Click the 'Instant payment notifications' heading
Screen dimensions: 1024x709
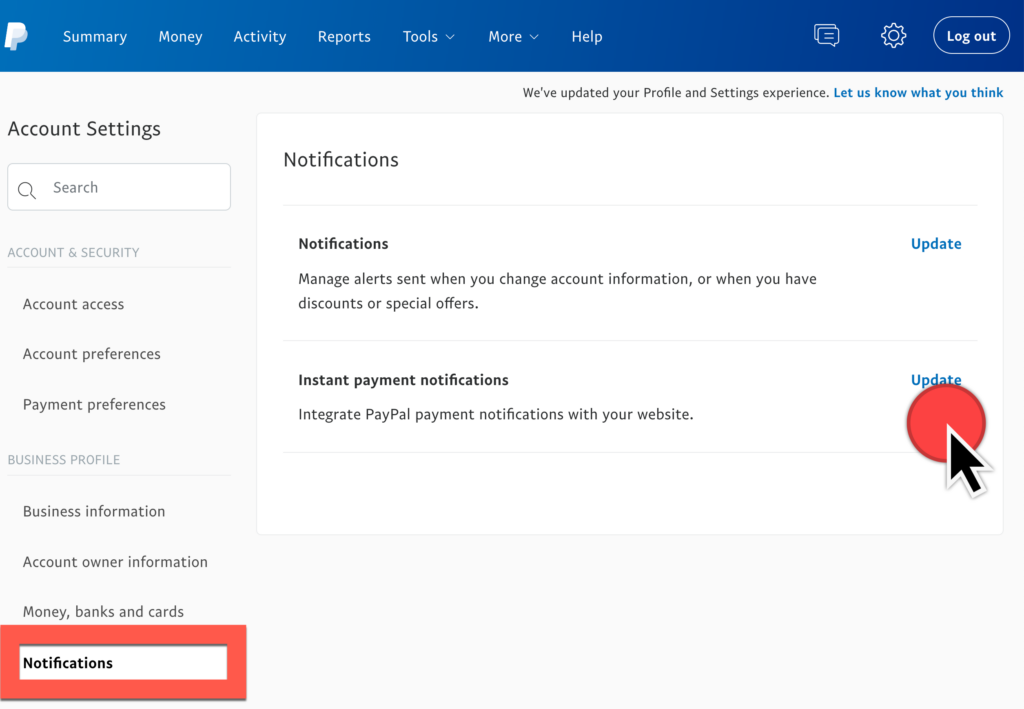[x=403, y=380]
